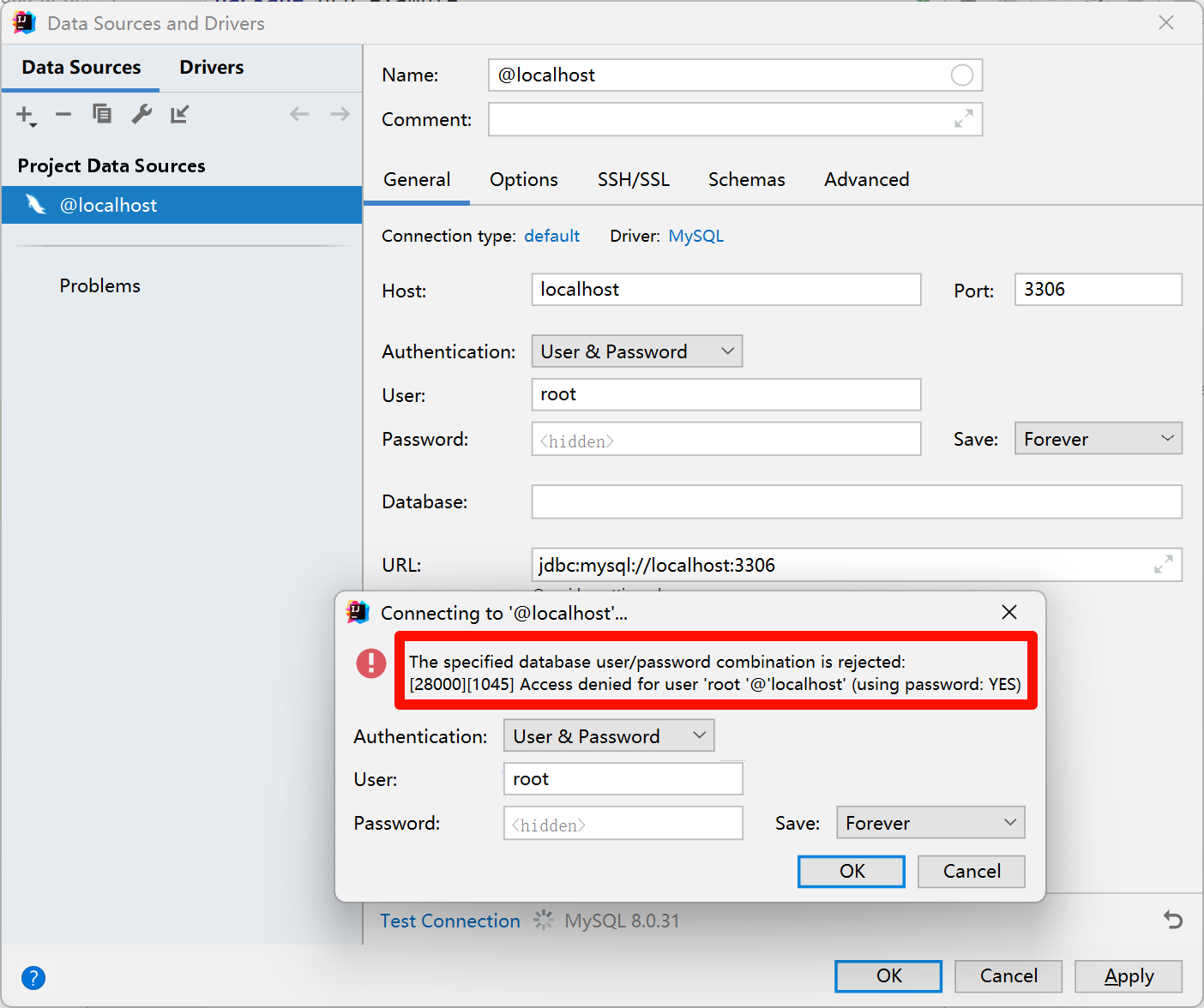Image resolution: width=1204 pixels, height=1008 pixels.
Task: Open help with the question mark icon
Action: coord(33,977)
